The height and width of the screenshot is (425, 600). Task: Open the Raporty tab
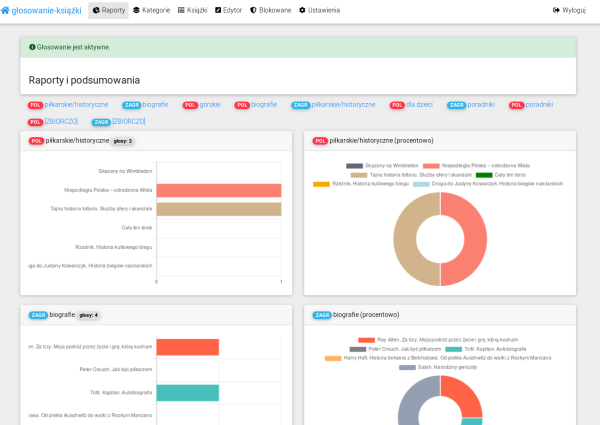tap(107, 10)
